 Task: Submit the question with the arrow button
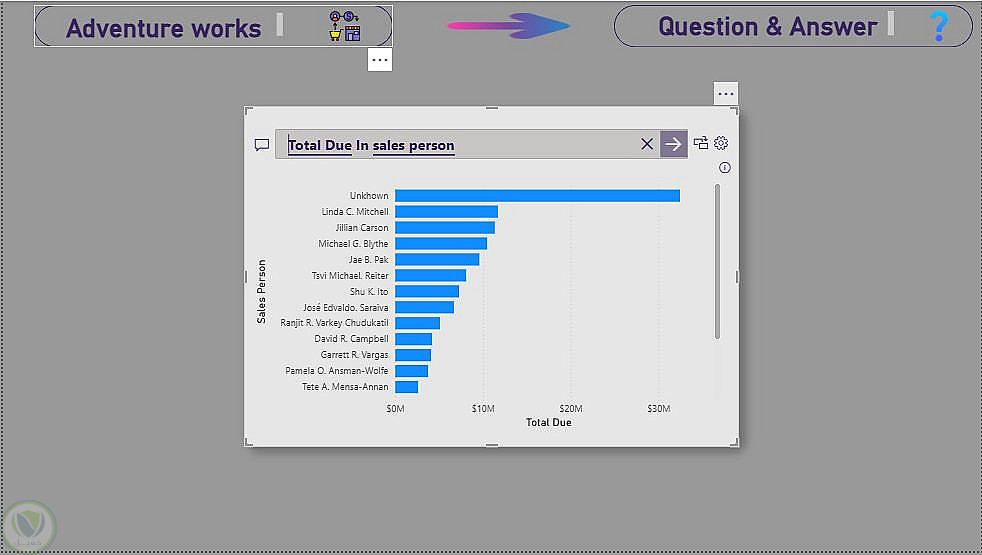click(674, 144)
